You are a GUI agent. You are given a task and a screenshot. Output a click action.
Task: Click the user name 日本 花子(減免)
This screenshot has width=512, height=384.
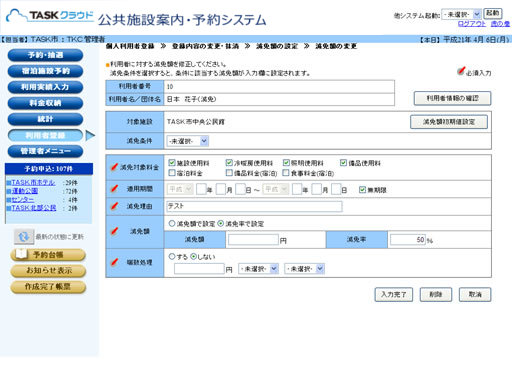(191, 99)
